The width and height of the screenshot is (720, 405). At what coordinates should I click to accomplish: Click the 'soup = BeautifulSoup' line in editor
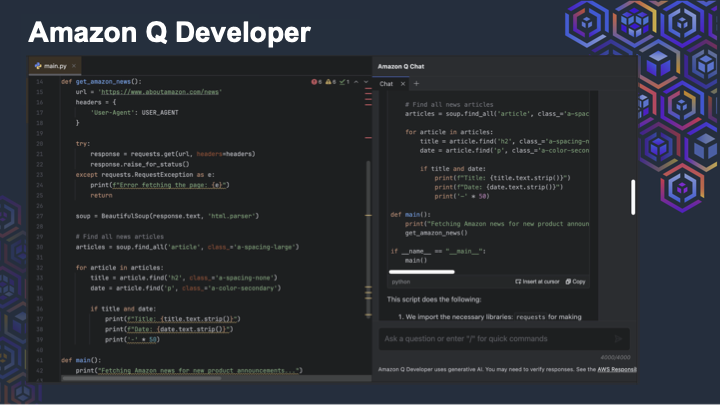coord(167,216)
